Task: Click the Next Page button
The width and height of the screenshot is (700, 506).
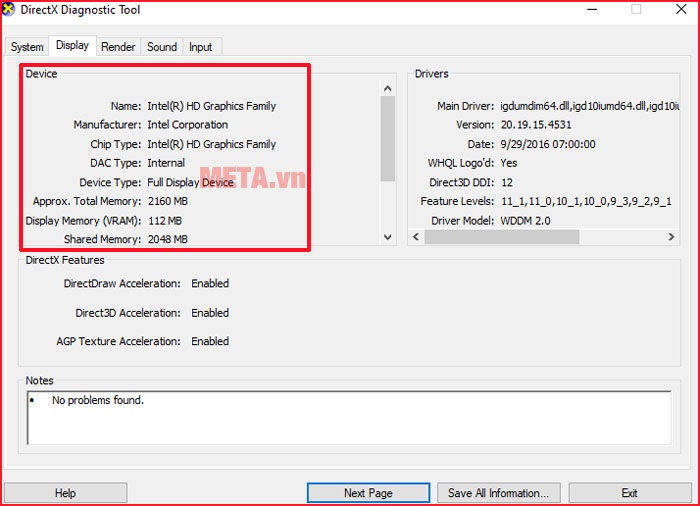Action: (368, 493)
